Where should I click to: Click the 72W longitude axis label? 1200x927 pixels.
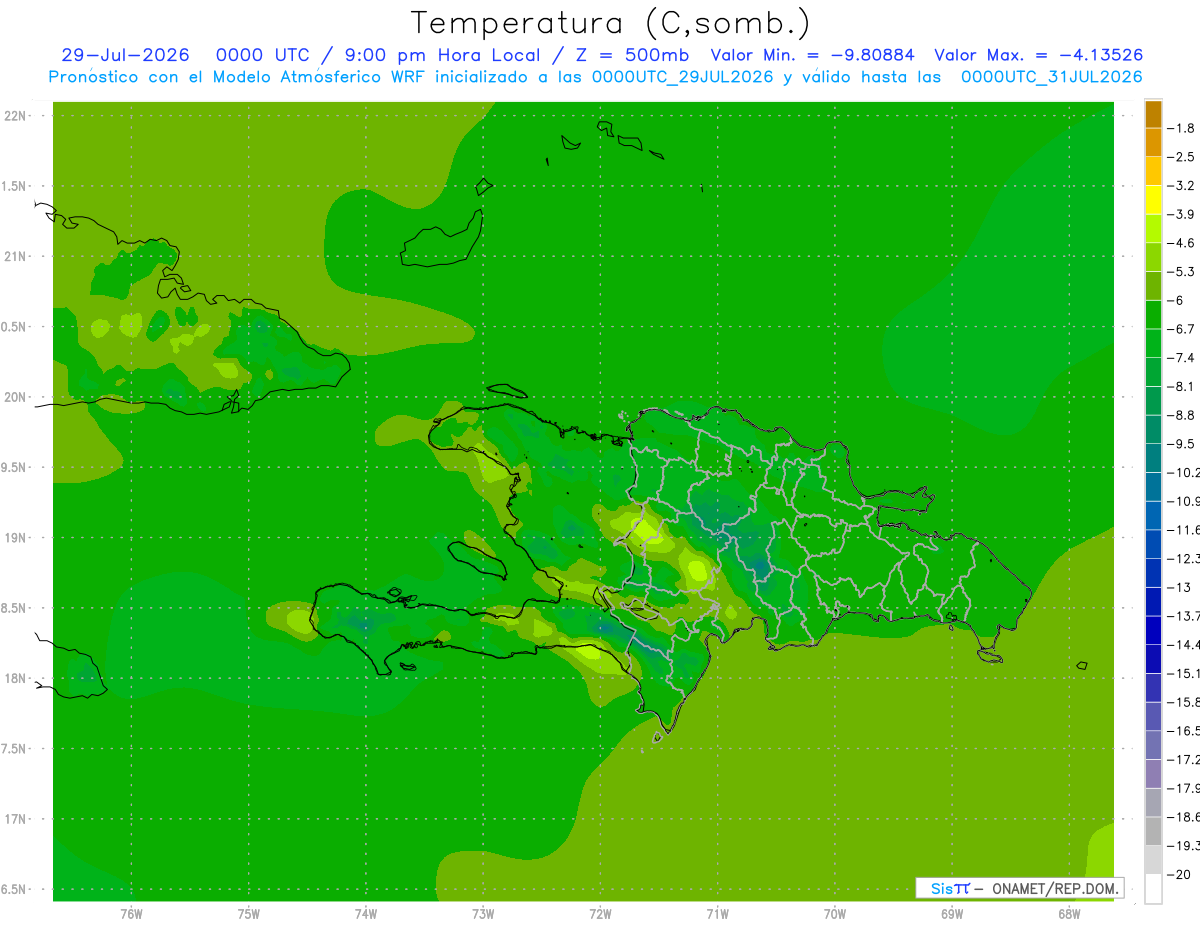[600, 913]
